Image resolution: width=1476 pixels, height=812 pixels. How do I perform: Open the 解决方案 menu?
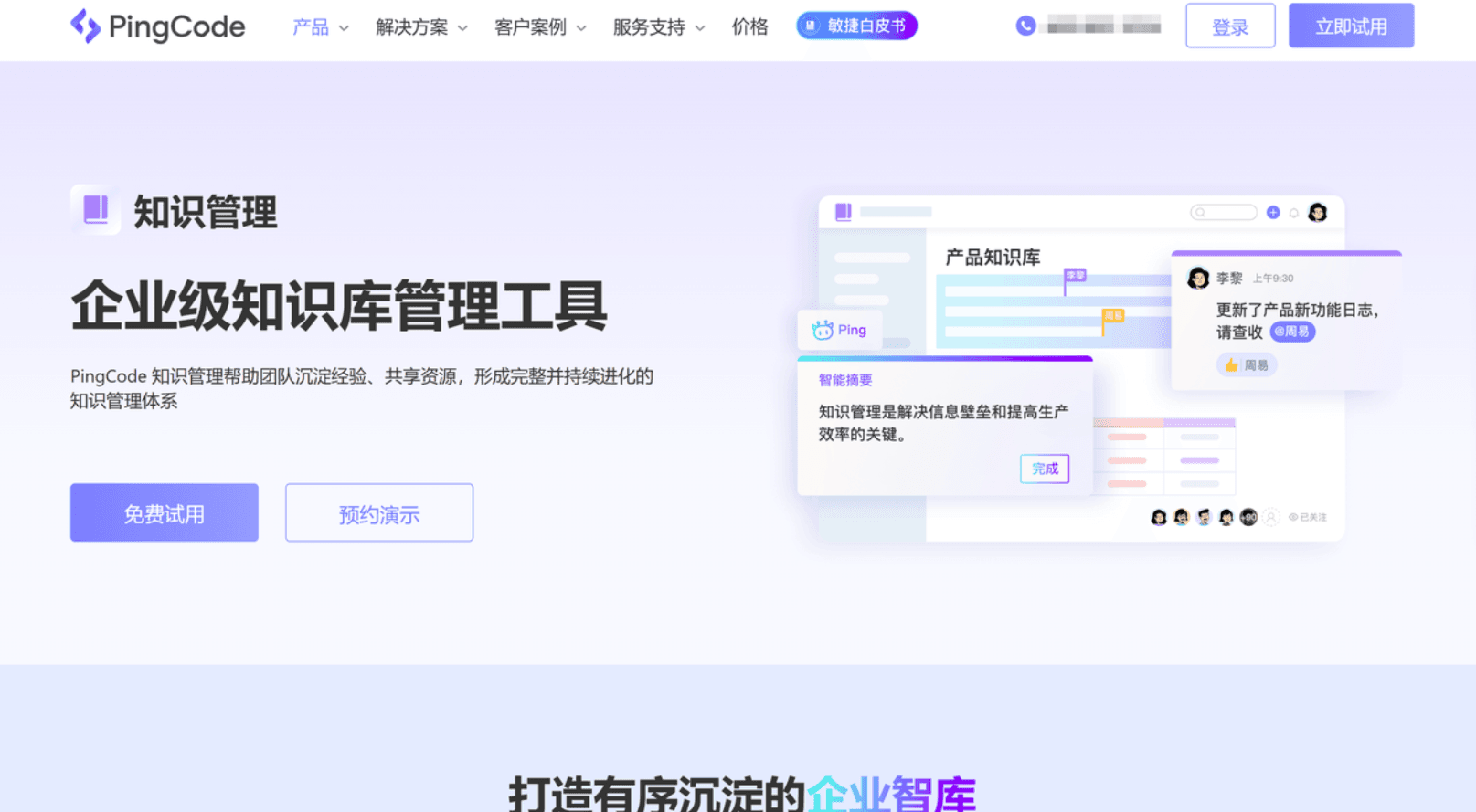412,27
